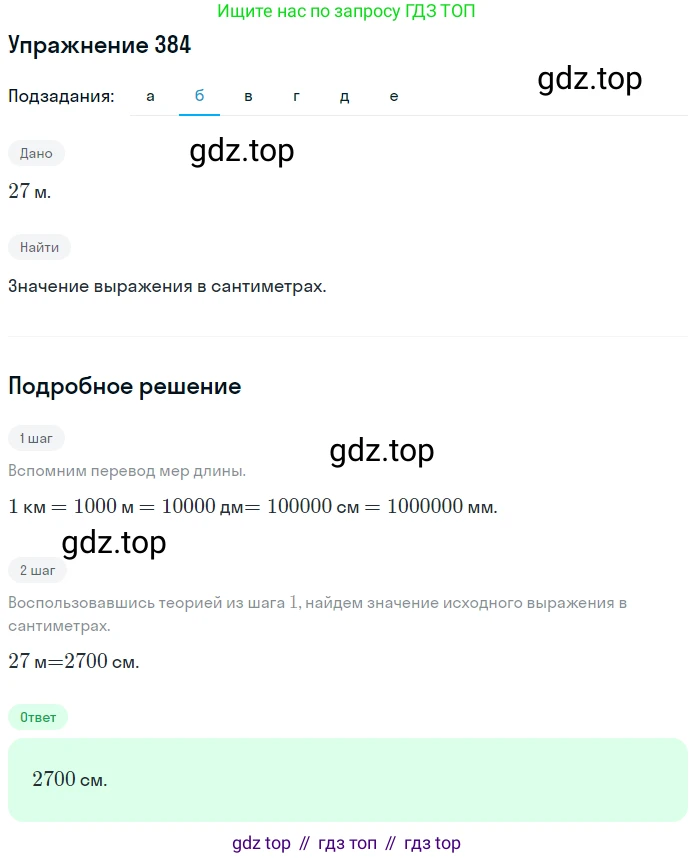Select subtask tab «а»
695x858 pixels.
tap(150, 96)
